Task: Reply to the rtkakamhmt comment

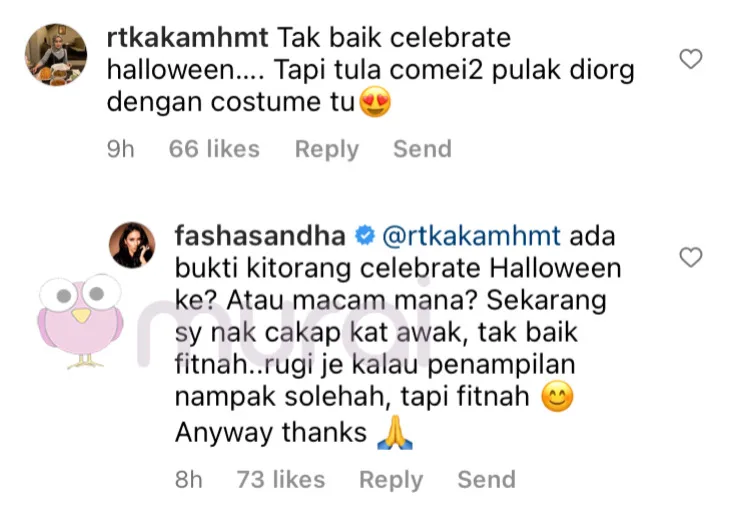Action: click(x=327, y=149)
